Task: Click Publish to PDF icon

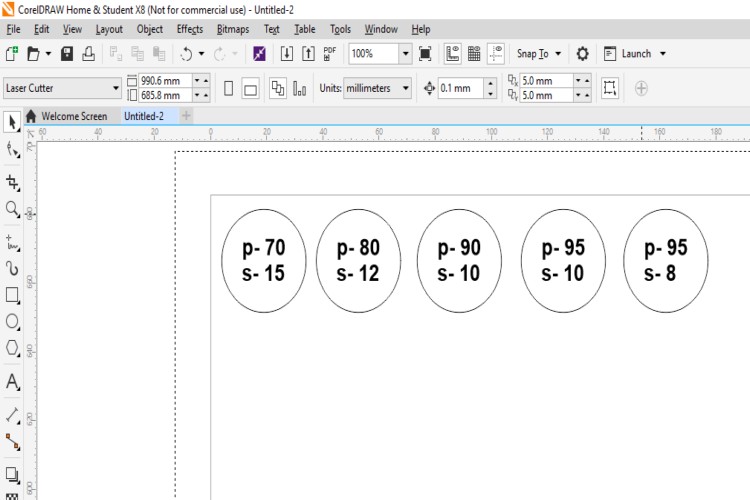Action: [x=330, y=54]
